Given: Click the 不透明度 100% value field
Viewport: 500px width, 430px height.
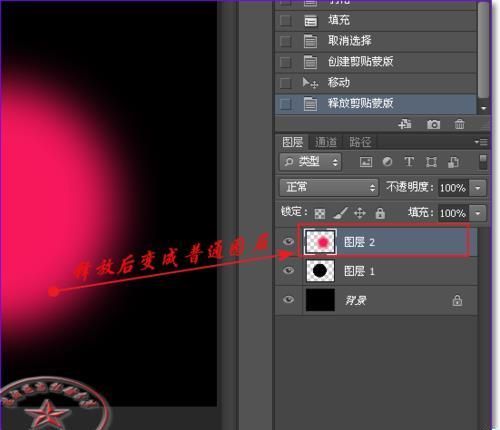Looking at the screenshot, I should (453, 188).
